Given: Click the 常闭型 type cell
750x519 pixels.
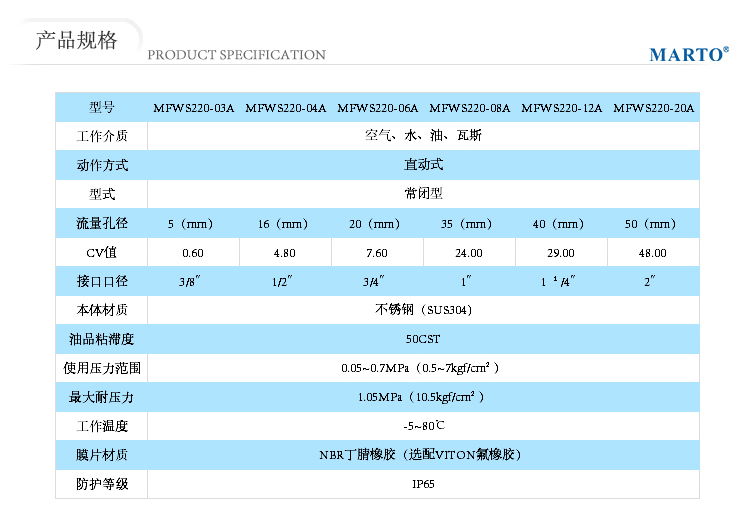Looking at the screenshot, I should 423,193.
